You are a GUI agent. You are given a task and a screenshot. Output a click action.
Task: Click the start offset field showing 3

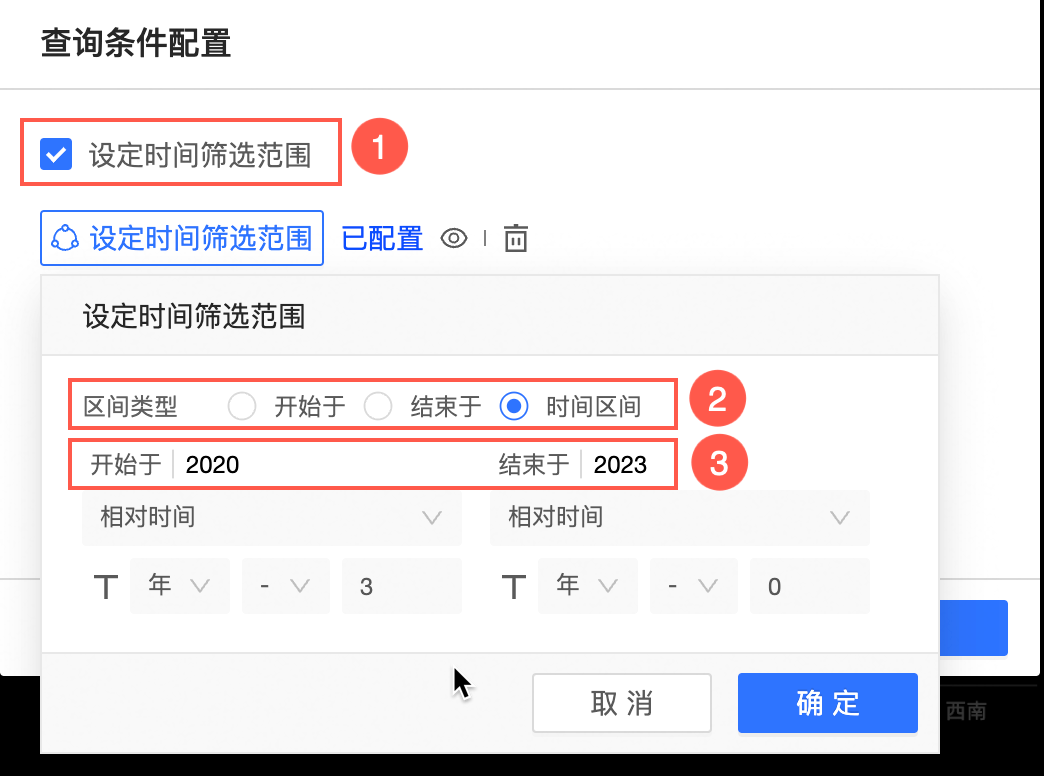pyautogui.click(x=401, y=585)
